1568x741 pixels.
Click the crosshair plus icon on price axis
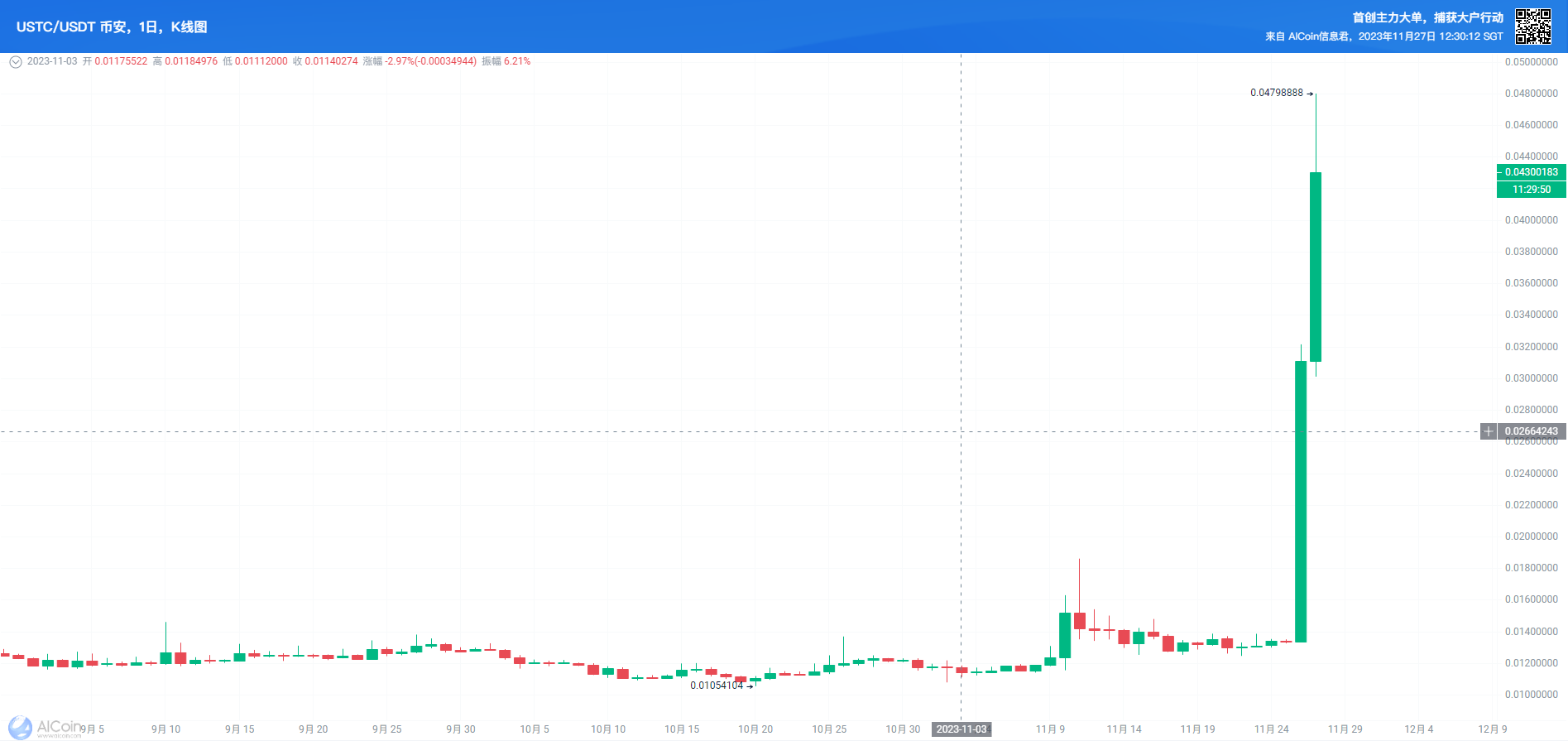coord(1488,431)
